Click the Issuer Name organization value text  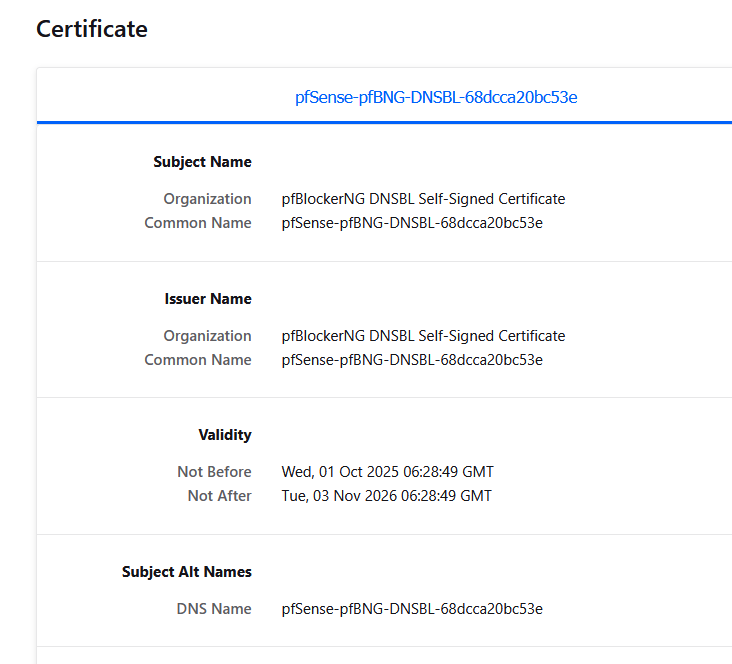pyautogui.click(x=423, y=336)
